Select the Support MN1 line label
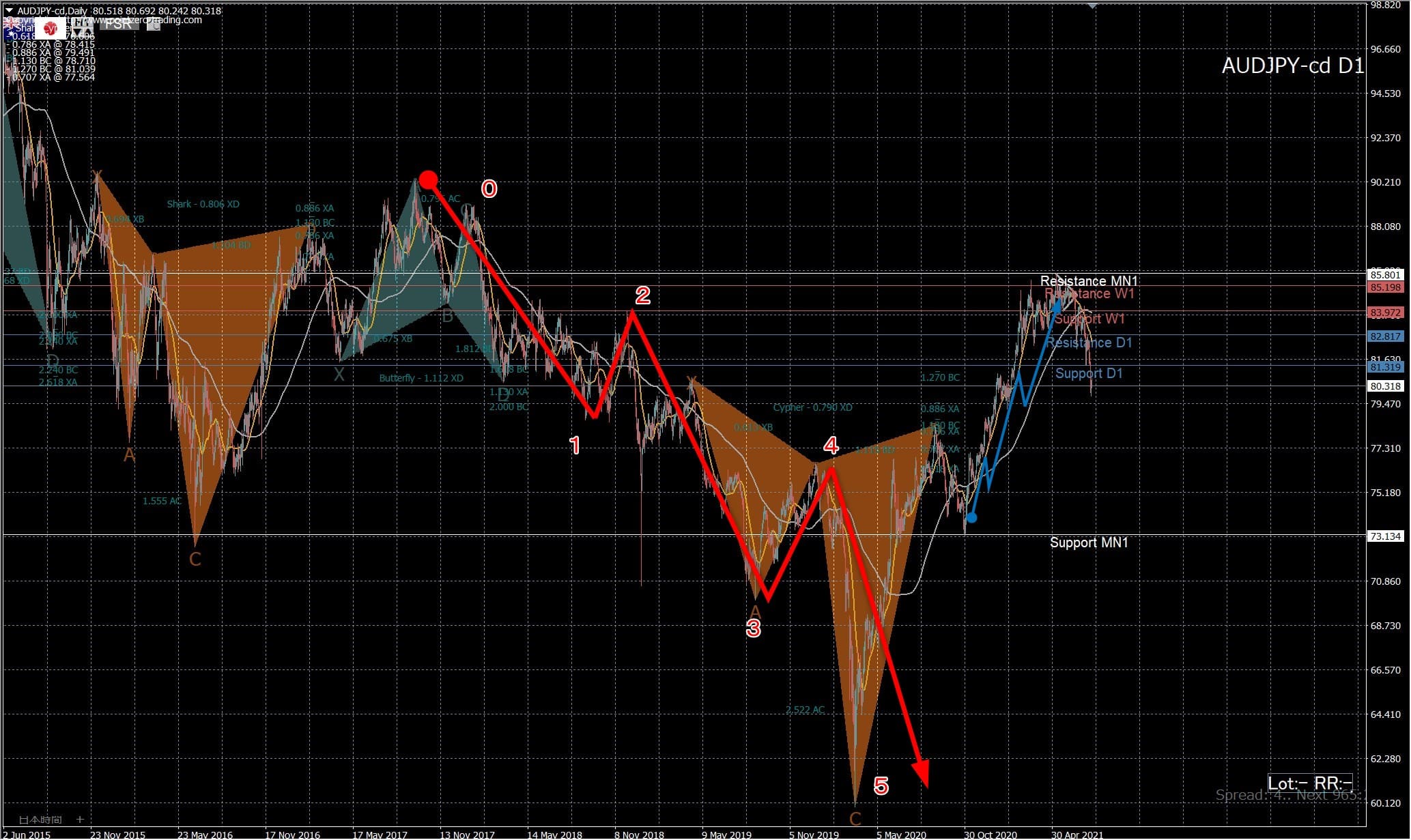 coord(1089,542)
